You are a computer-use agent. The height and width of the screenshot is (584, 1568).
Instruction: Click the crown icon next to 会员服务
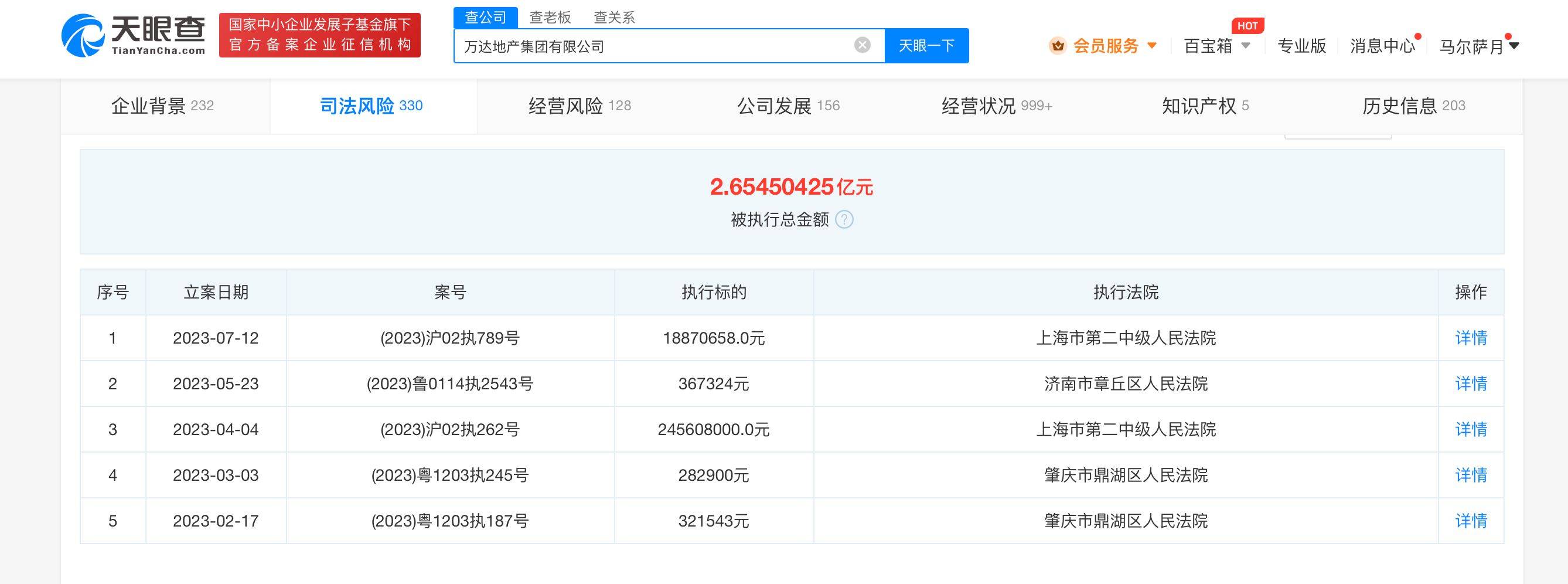(1058, 46)
